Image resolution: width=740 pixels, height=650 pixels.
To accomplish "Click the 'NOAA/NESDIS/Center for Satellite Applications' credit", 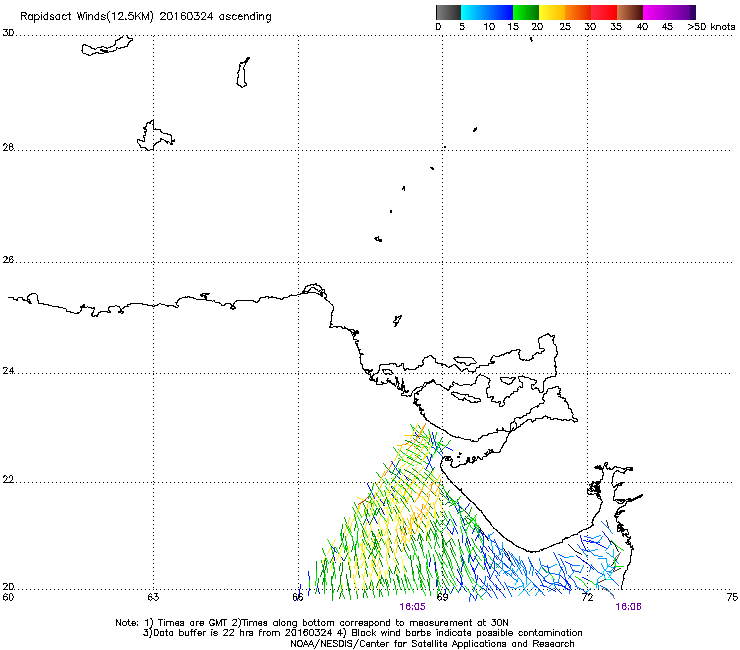I will [x=432, y=644].
